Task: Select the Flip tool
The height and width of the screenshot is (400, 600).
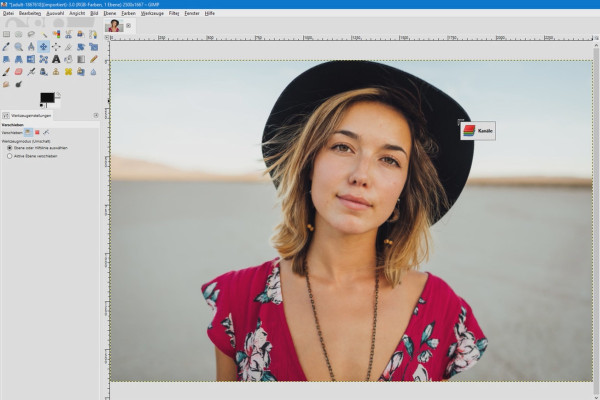Action: click(31, 59)
